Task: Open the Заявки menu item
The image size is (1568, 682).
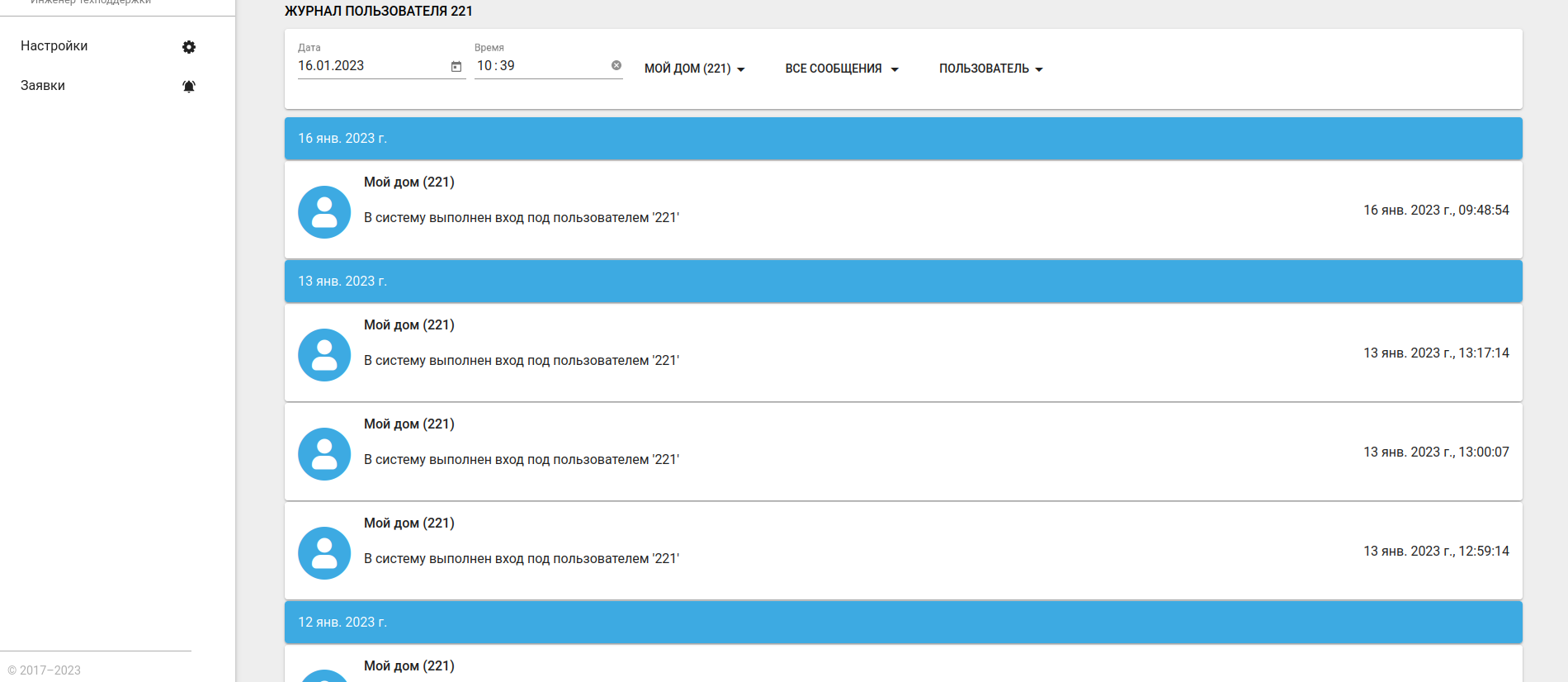Action: [108, 86]
